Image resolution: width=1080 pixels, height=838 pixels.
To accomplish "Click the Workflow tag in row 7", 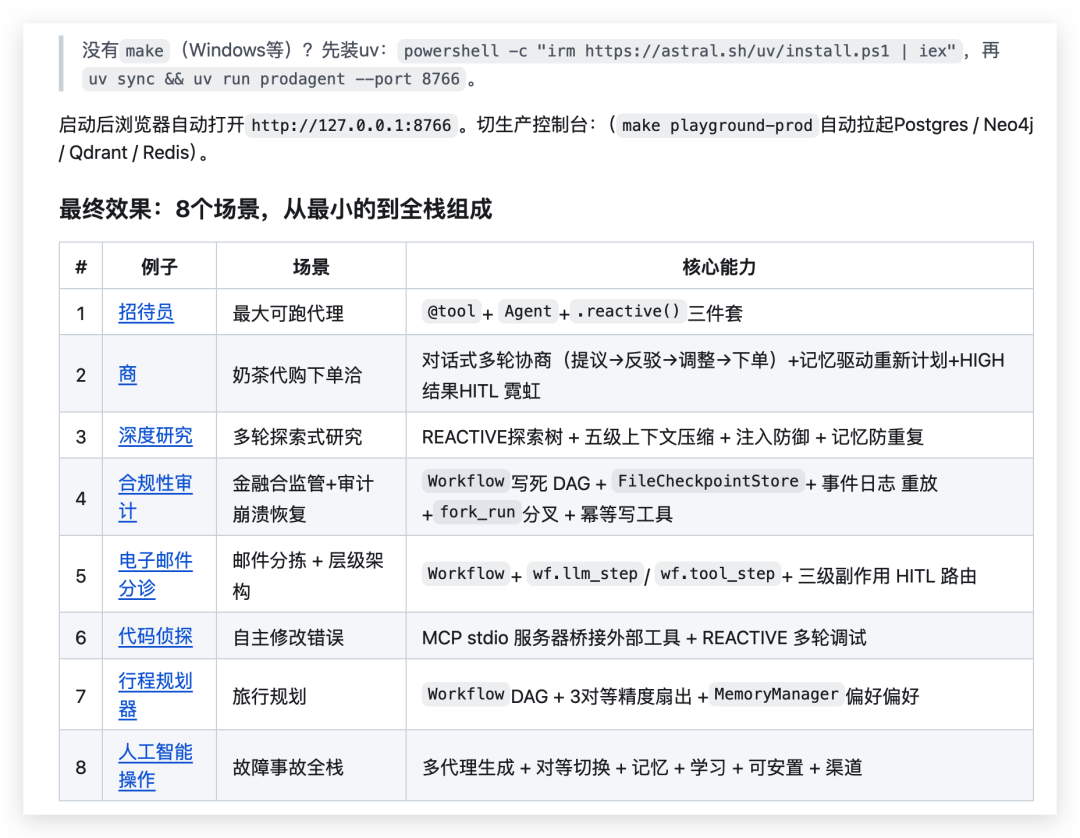I will (x=466, y=694).
